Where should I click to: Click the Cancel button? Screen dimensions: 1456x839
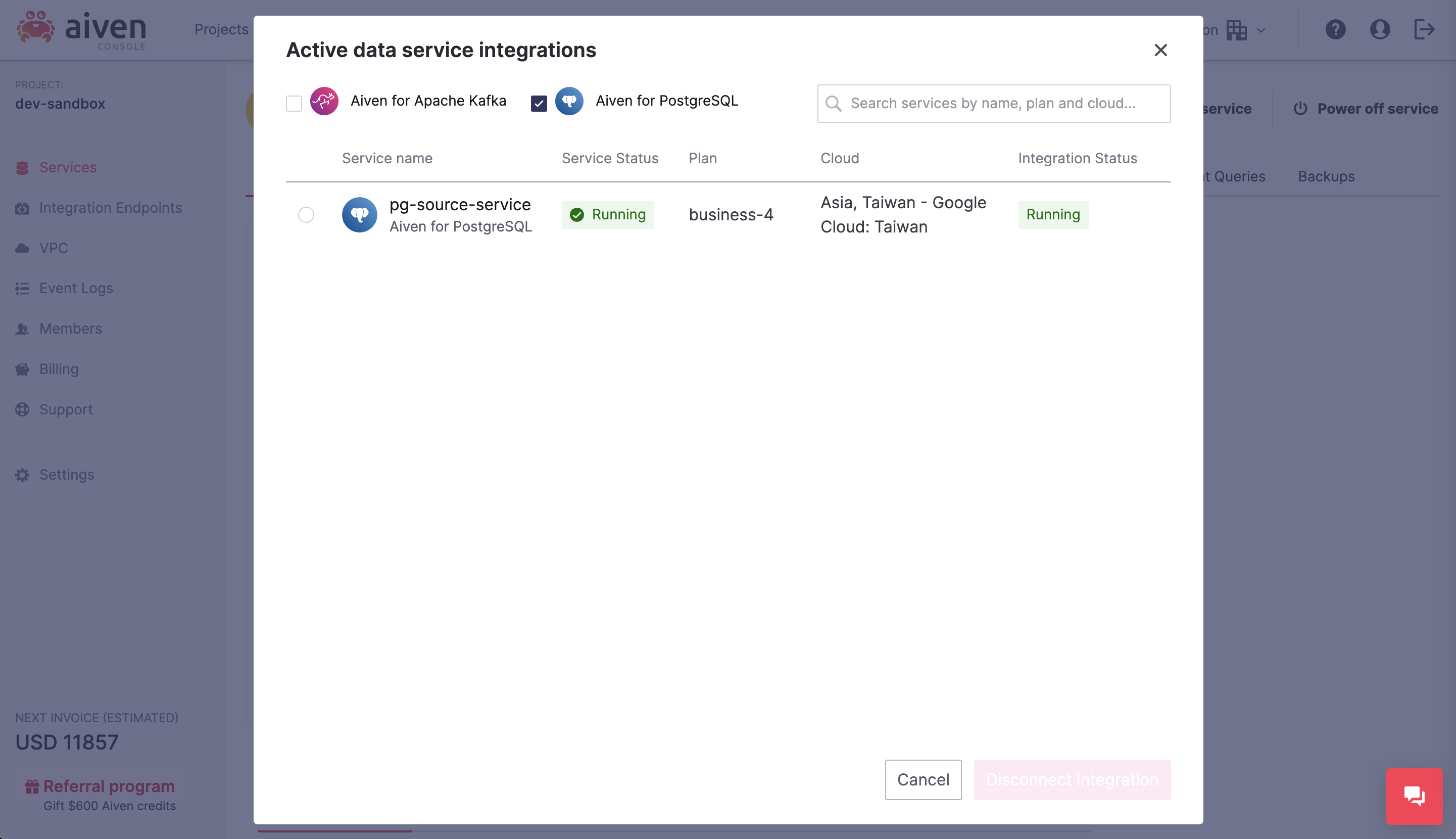tap(923, 780)
